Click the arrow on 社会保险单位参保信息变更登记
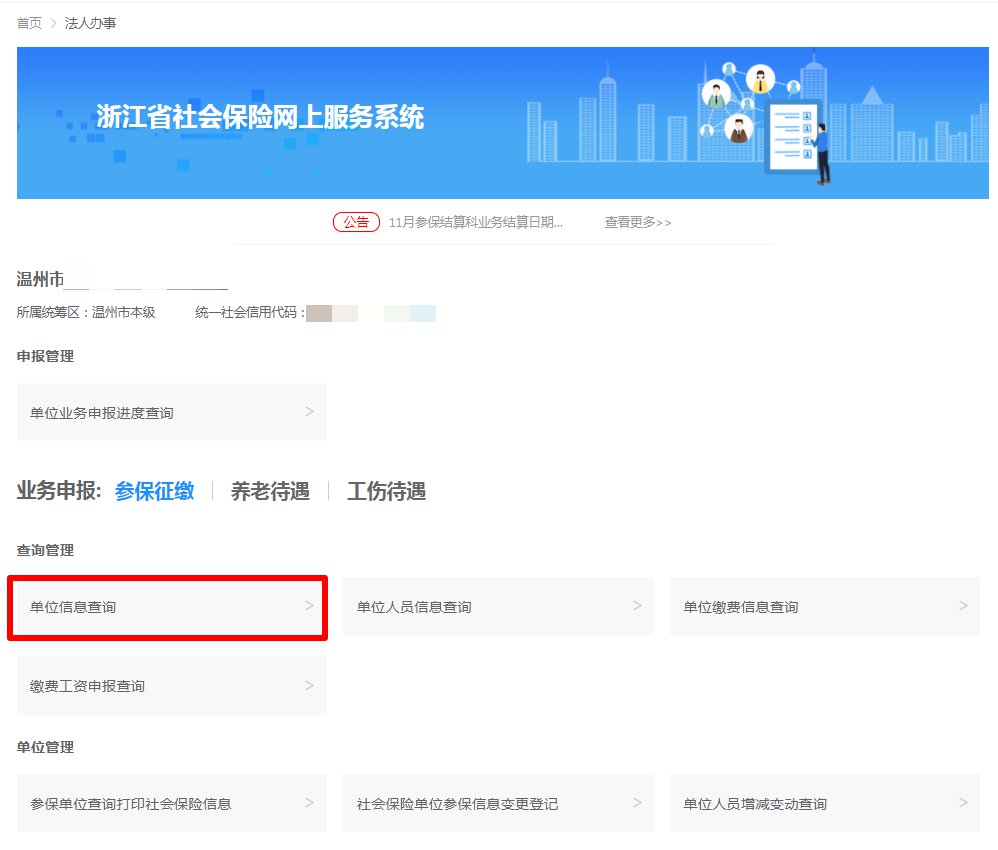Viewport: 998px width, 850px height. click(x=637, y=803)
